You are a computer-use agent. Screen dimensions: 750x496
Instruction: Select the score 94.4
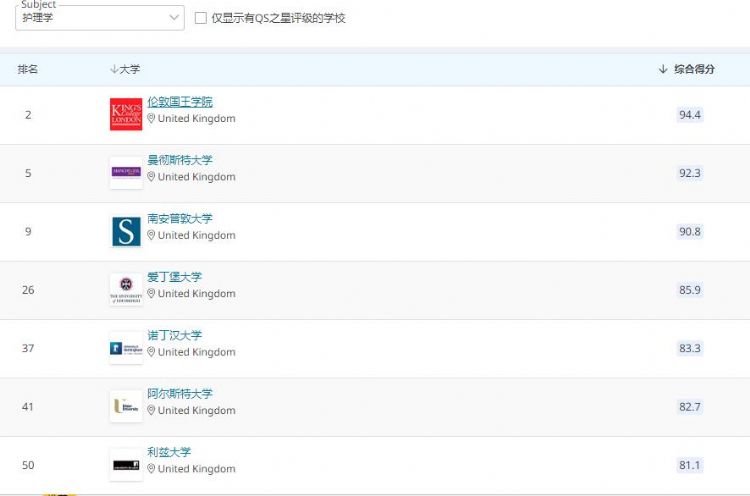[x=690, y=115]
